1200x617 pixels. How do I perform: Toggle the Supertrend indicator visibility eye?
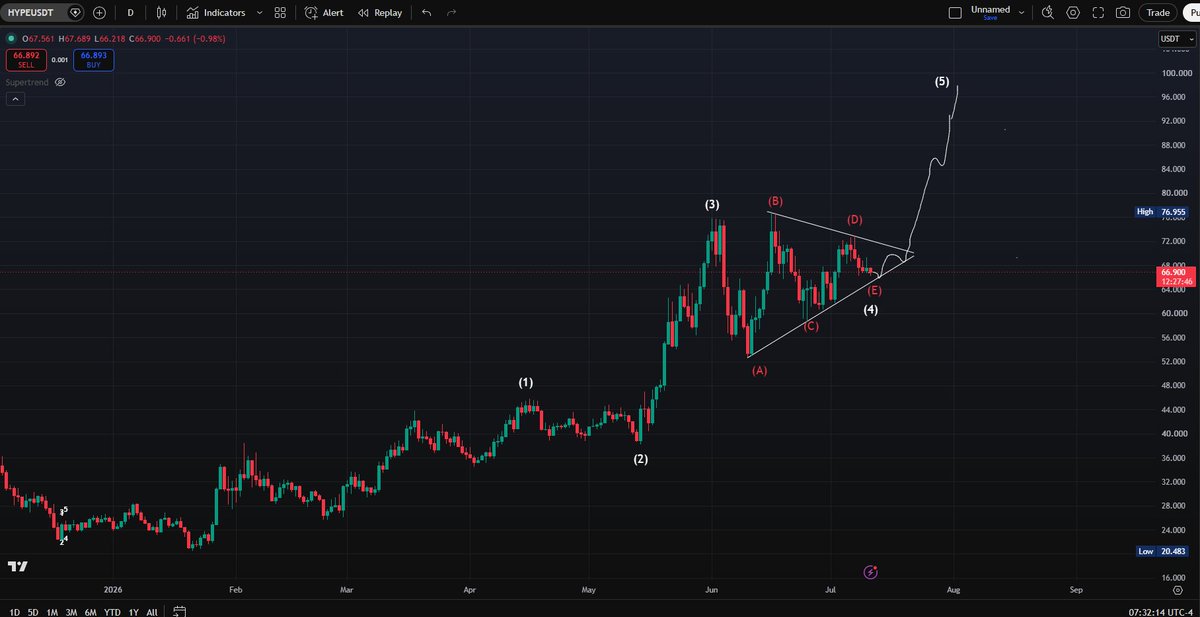60,82
